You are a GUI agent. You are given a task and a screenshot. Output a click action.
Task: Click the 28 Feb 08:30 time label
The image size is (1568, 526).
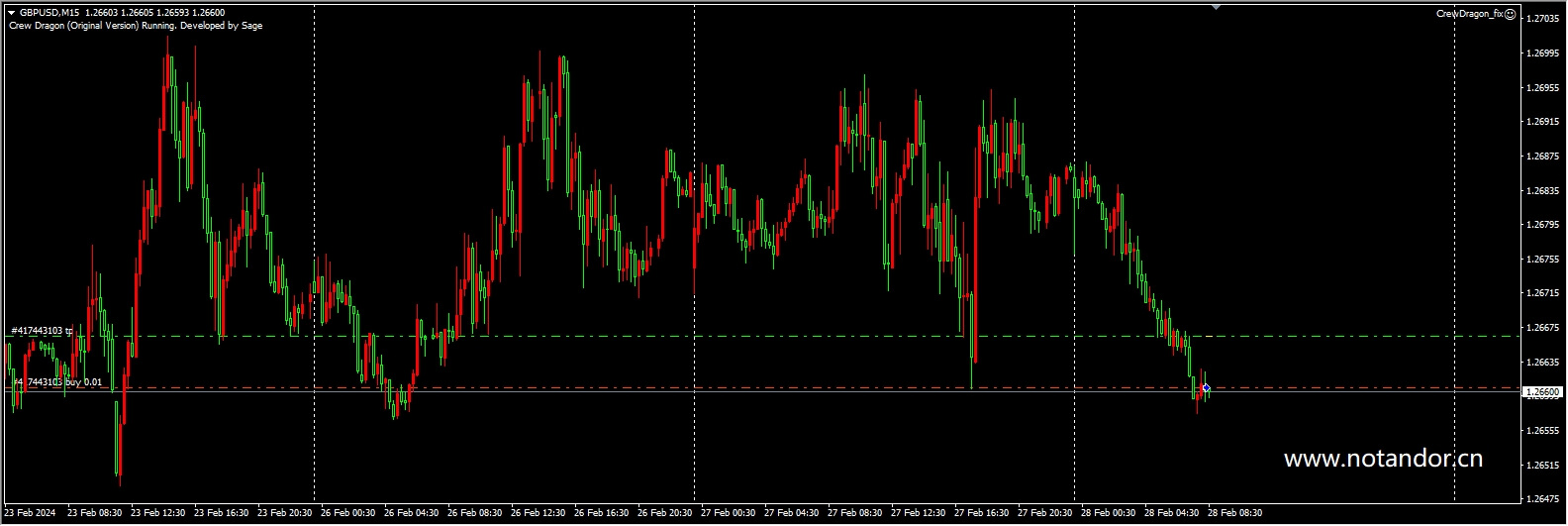pyautogui.click(x=1235, y=513)
